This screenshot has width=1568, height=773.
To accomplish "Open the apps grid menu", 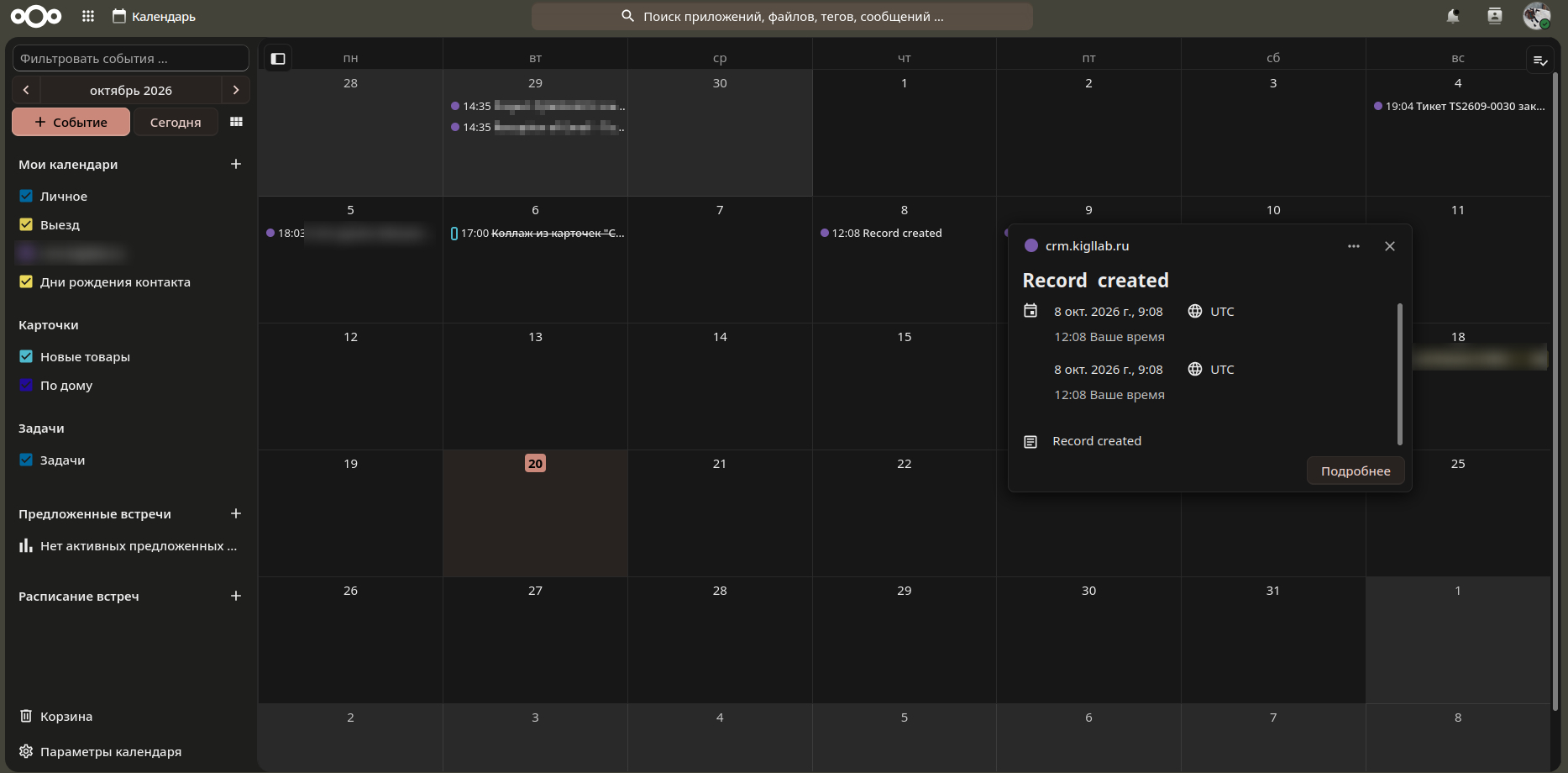I will pos(88,16).
